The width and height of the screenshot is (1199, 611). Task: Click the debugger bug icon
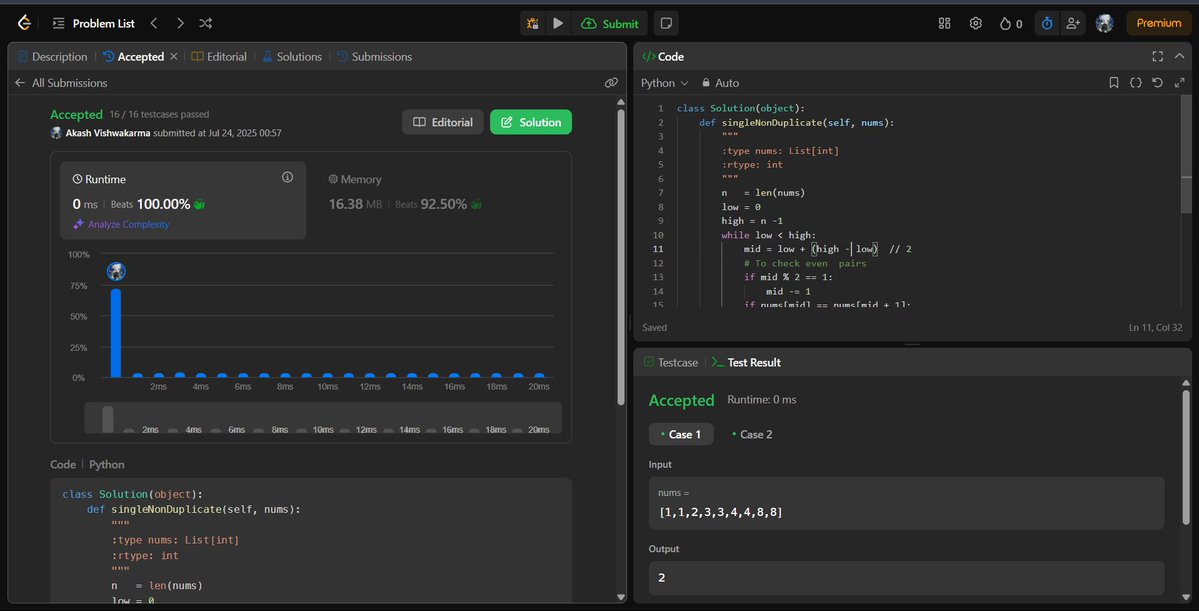532,24
